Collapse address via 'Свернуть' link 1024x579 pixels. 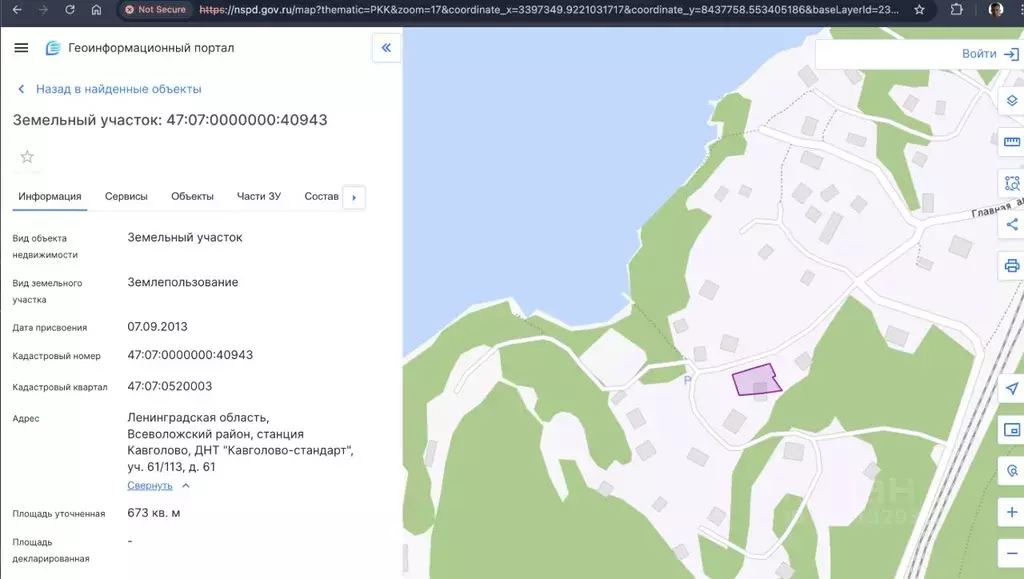[x=150, y=486]
